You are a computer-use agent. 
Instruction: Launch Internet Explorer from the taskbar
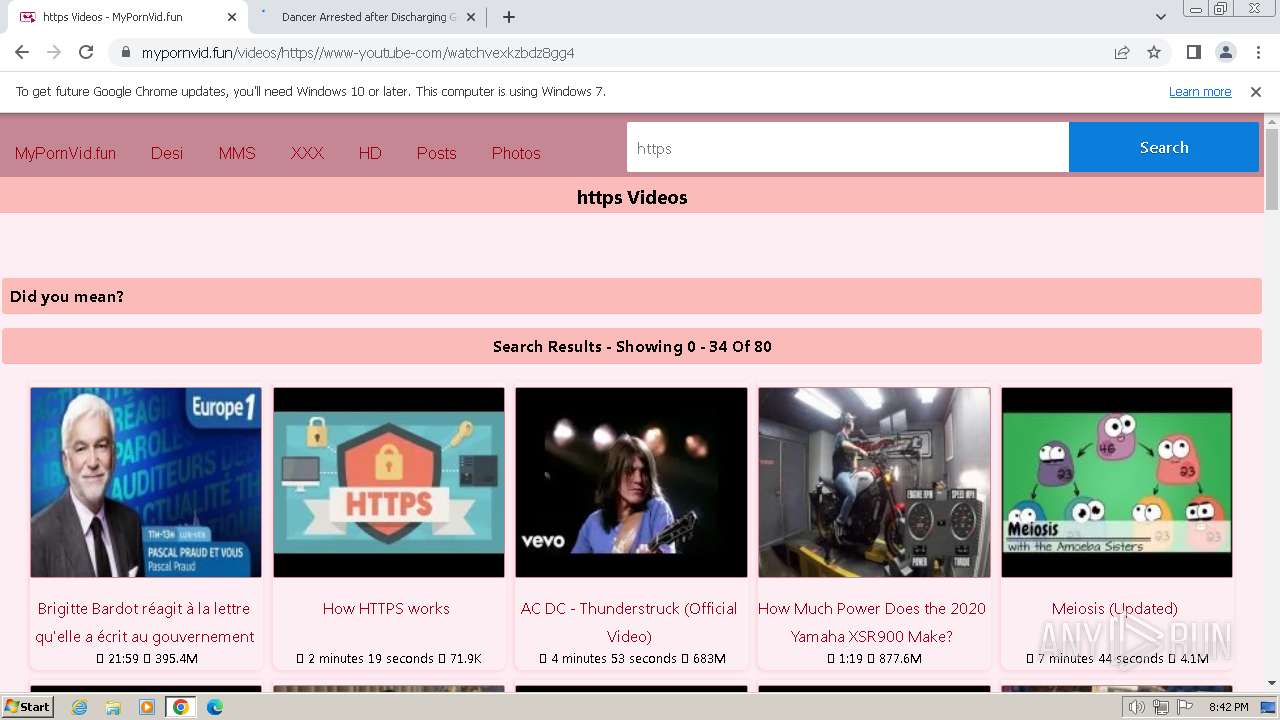pos(79,707)
